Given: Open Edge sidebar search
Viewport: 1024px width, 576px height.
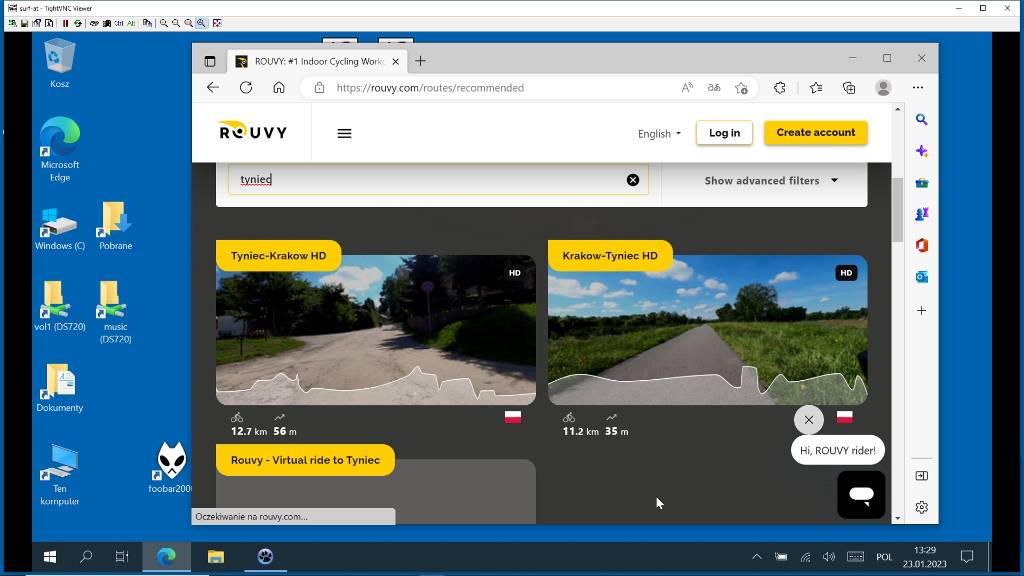Looking at the screenshot, I should 921,120.
